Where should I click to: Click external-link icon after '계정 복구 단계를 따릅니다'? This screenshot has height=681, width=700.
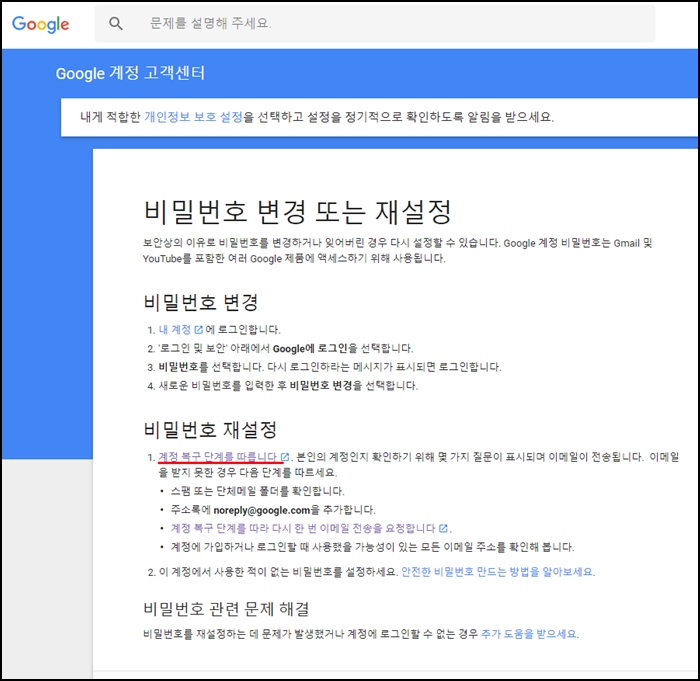coord(285,457)
